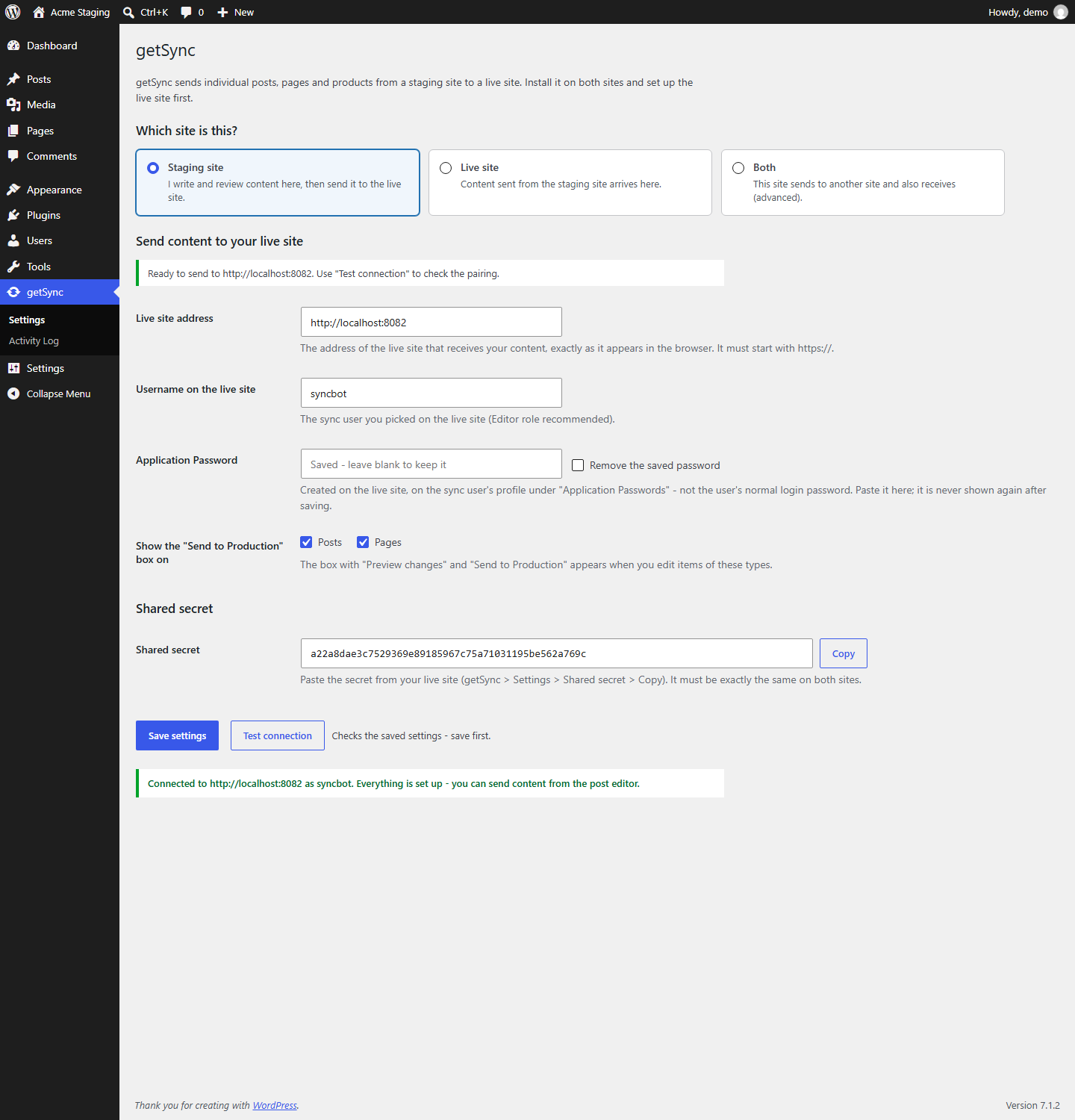This screenshot has height=1120, width=1075.
Task: Click the Collapse Menu arrow icon
Action: (x=13, y=393)
